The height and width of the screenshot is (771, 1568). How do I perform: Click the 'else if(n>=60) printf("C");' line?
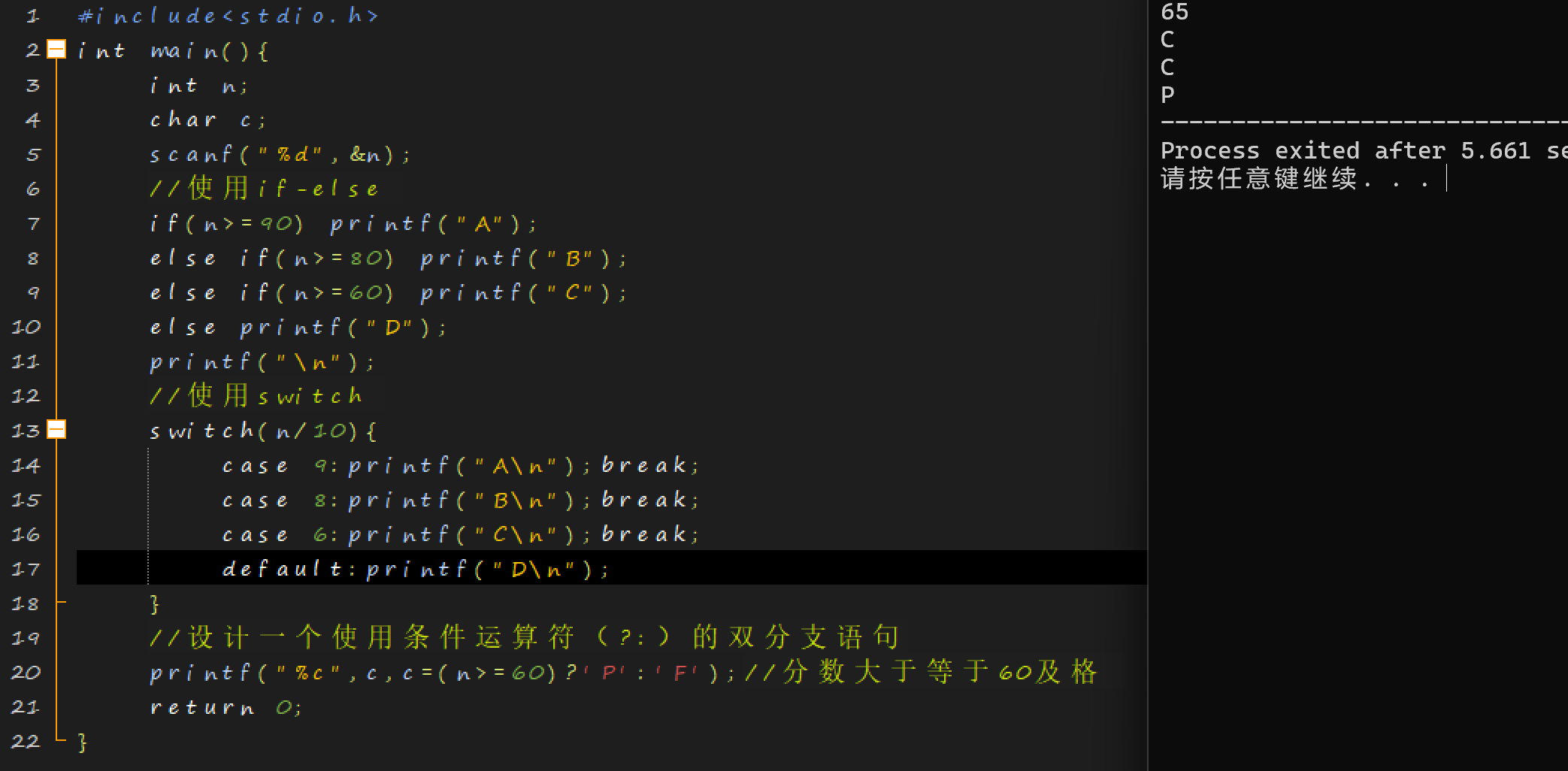[x=388, y=293]
